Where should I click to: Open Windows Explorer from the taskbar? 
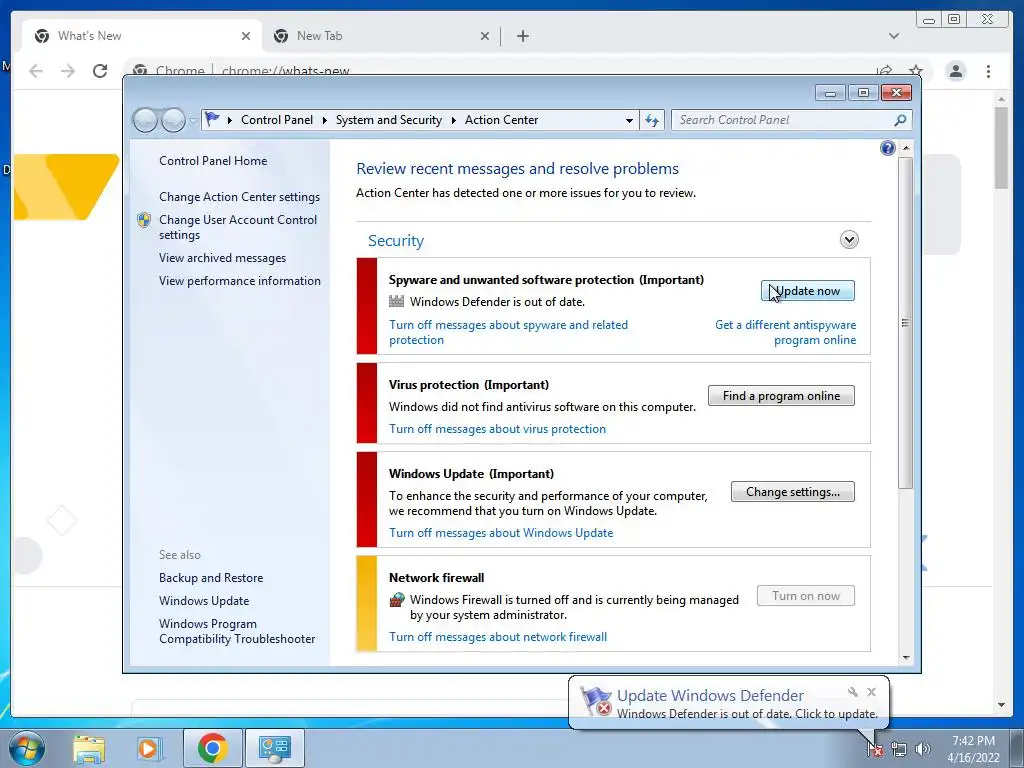point(89,748)
